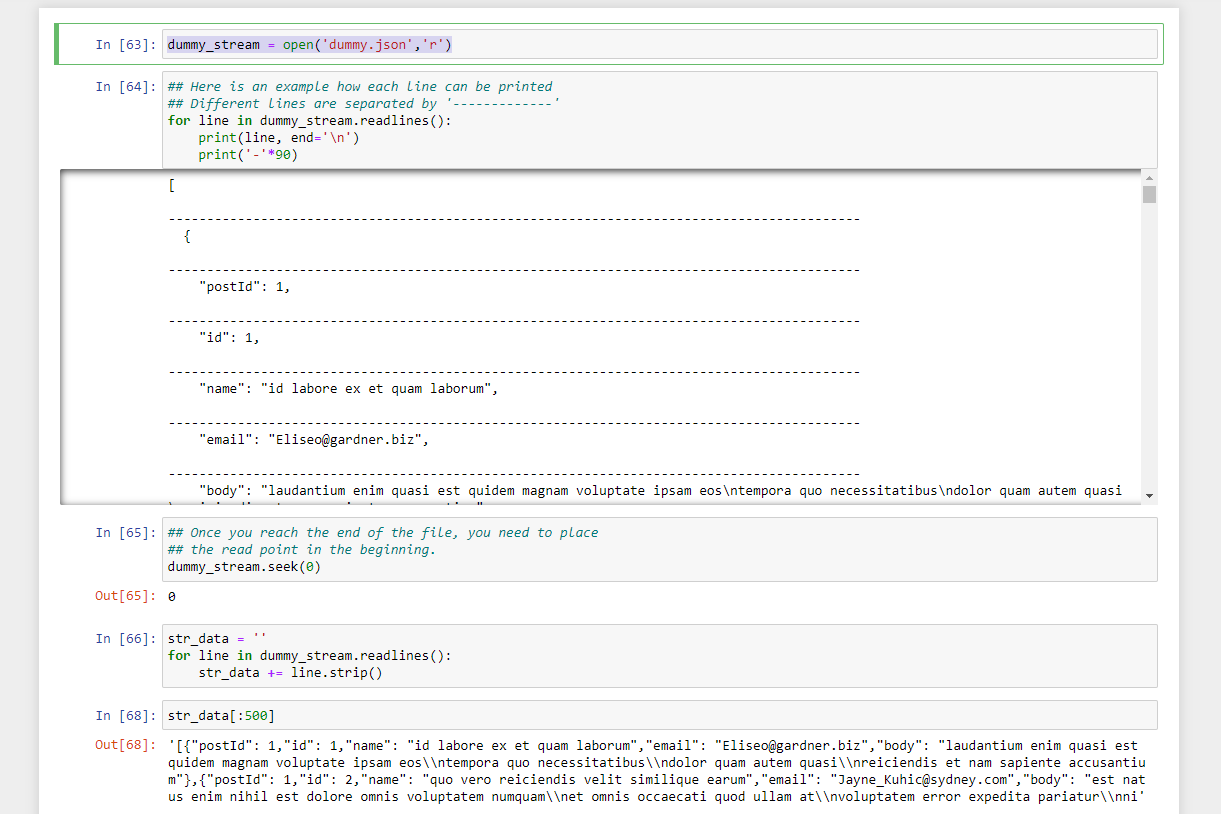Click the comment 'Different lines are separated by'
The width and height of the screenshot is (1221, 814).
tap(364, 103)
